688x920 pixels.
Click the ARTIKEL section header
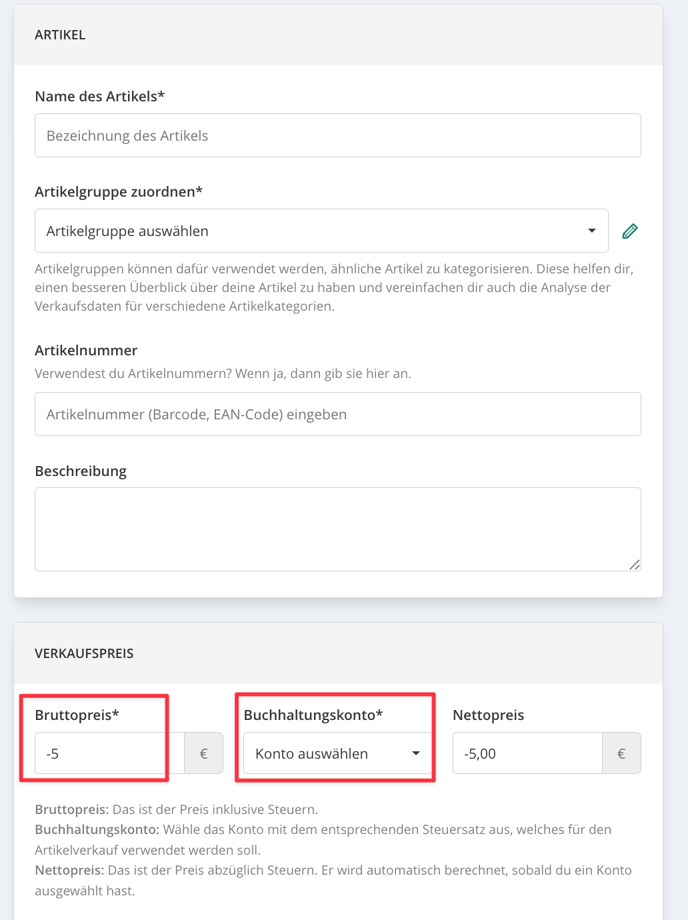tap(60, 35)
